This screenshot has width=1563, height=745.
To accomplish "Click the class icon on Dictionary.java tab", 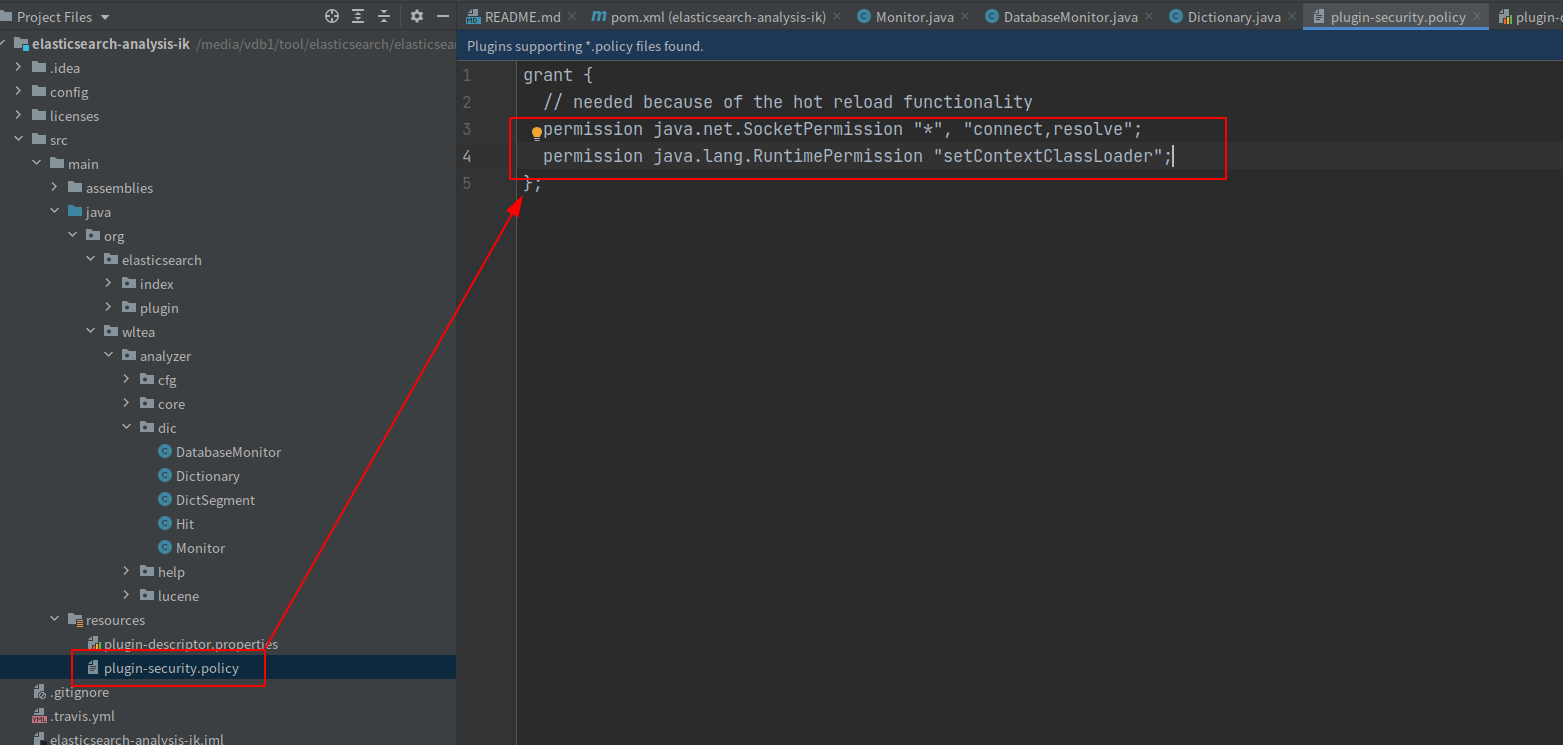I will (x=1176, y=17).
